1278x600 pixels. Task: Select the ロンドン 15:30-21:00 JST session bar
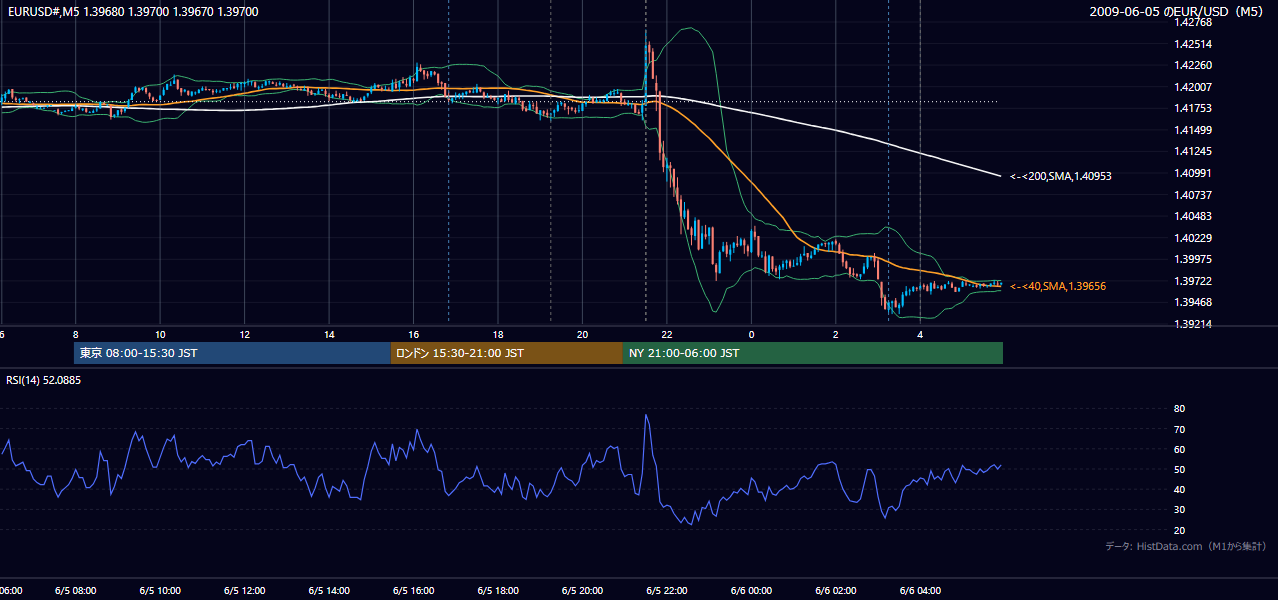pos(506,353)
